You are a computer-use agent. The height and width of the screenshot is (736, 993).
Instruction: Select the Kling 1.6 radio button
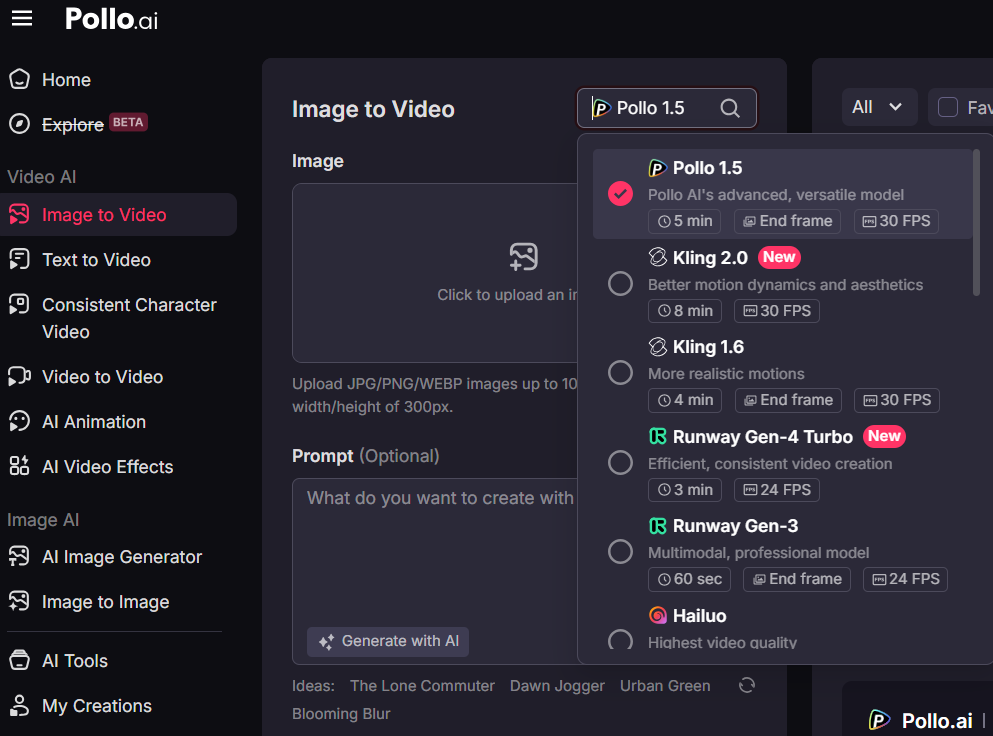point(620,372)
